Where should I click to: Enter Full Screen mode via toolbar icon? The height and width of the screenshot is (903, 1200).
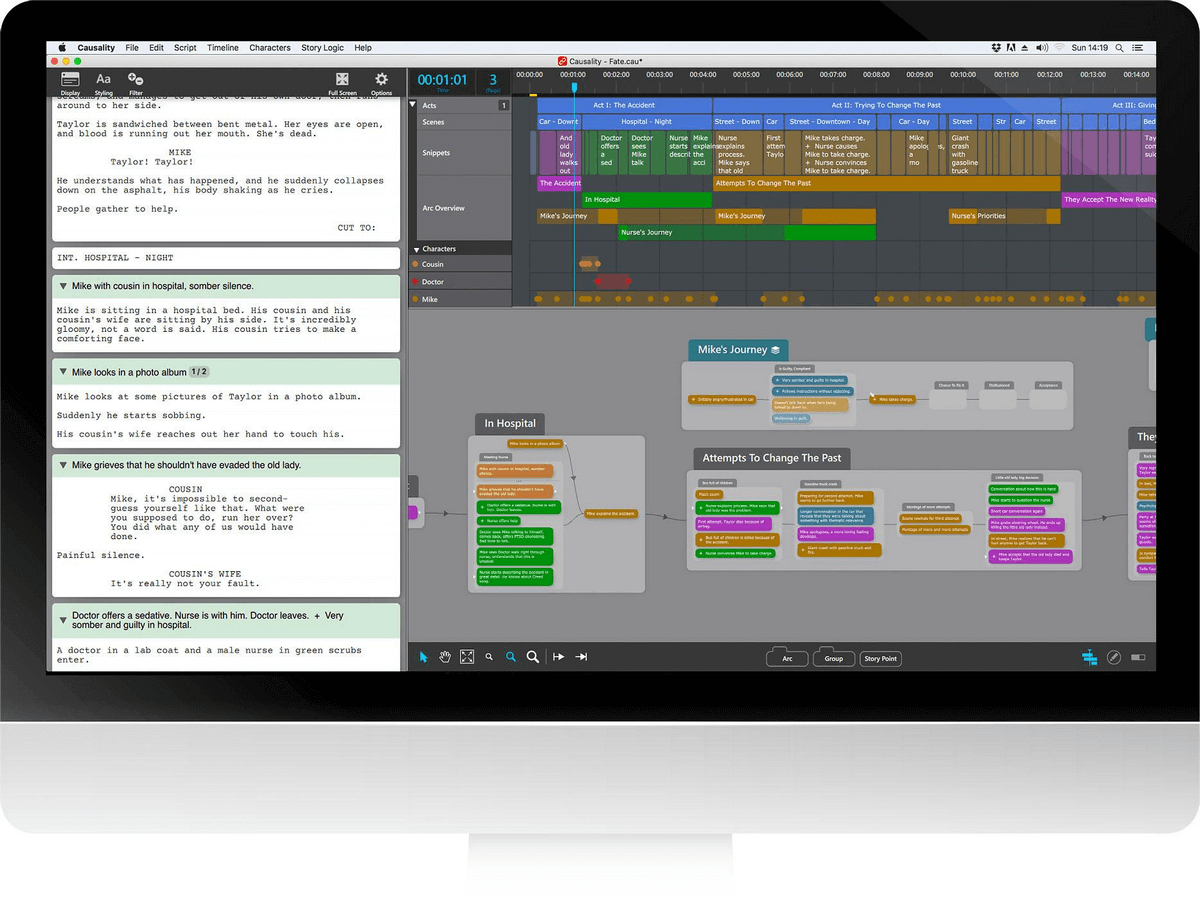pos(342,81)
